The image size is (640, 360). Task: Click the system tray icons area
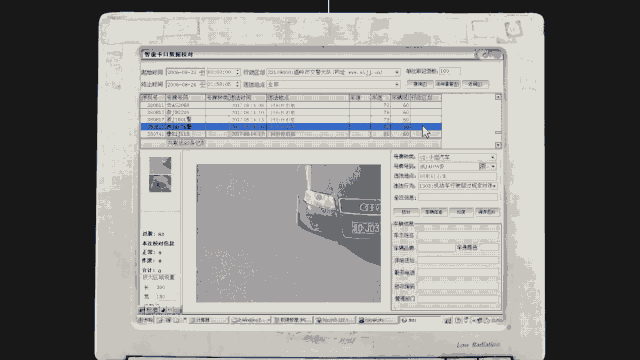(x=473, y=320)
